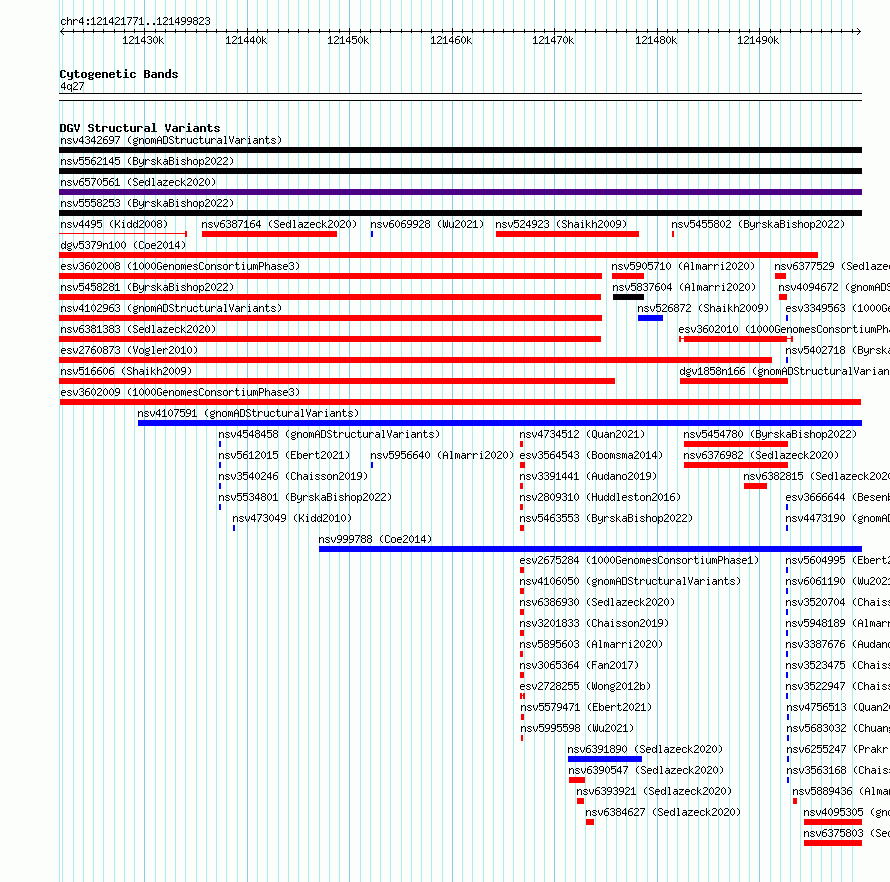Open nsv6376982 (Sedlazeck2020) label
Screen dimensions: 890x882
pyautogui.click(x=761, y=455)
